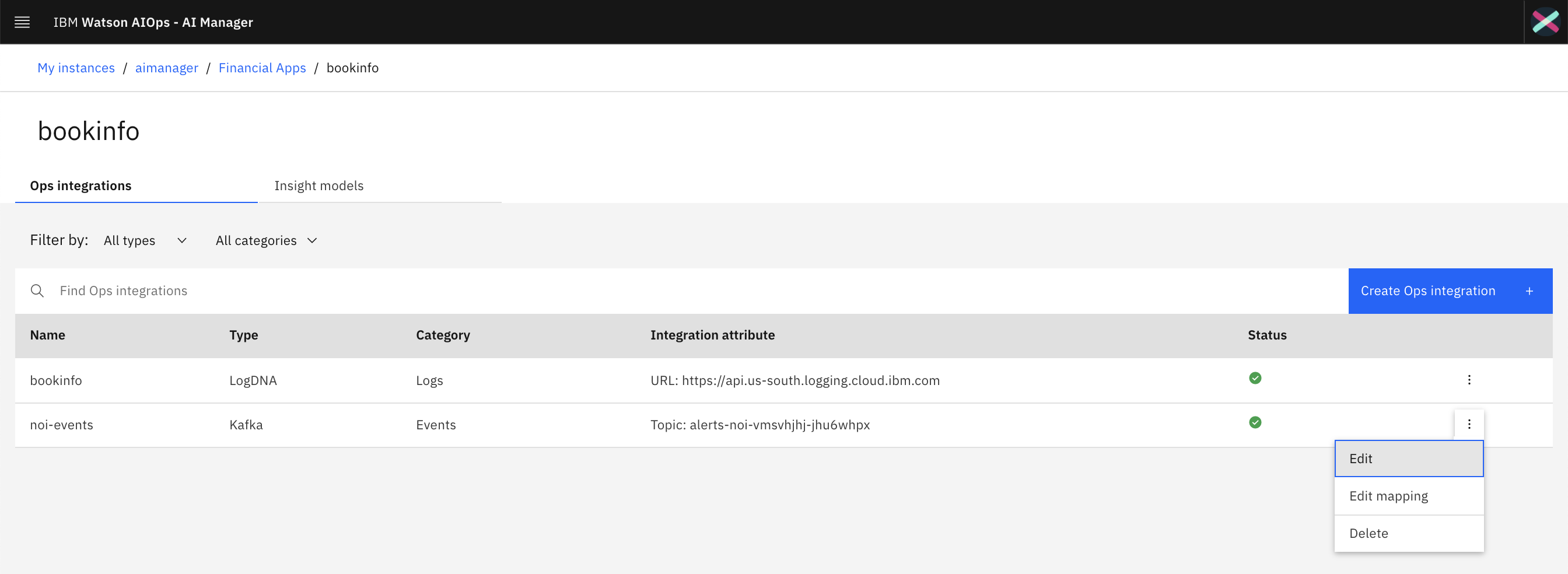Click the Events category cell
The width and height of the screenshot is (1568, 574).
[x=436, y=425]
